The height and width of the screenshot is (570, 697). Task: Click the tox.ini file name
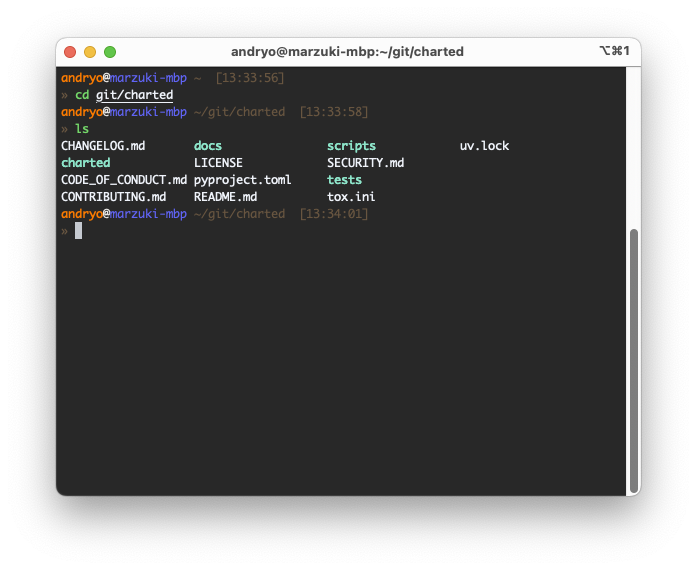[x=351, y=197]
